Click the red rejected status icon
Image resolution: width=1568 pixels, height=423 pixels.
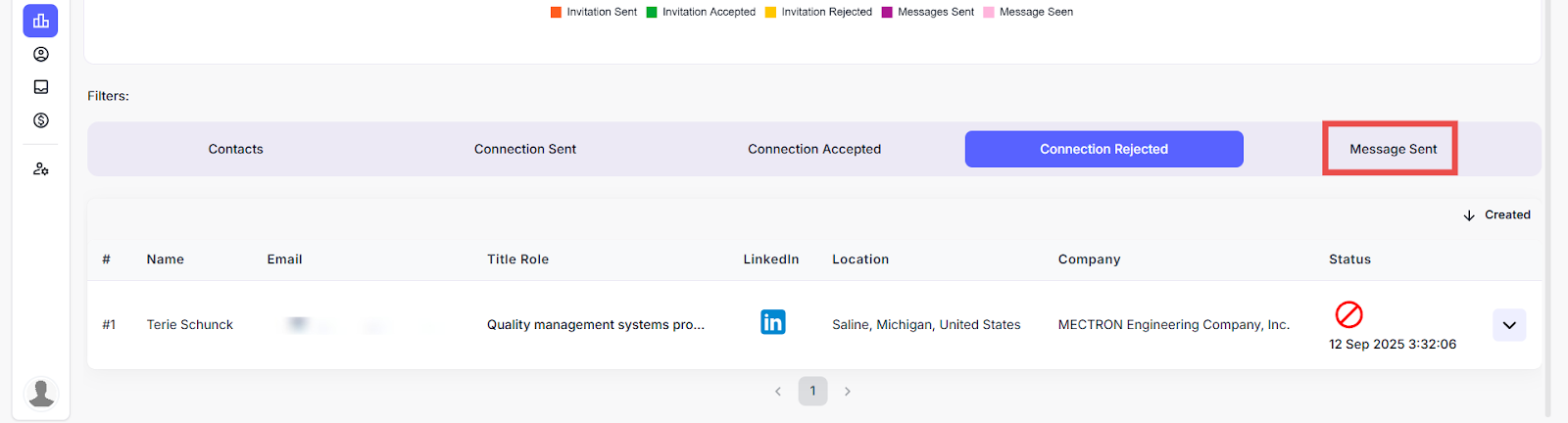1348,314
